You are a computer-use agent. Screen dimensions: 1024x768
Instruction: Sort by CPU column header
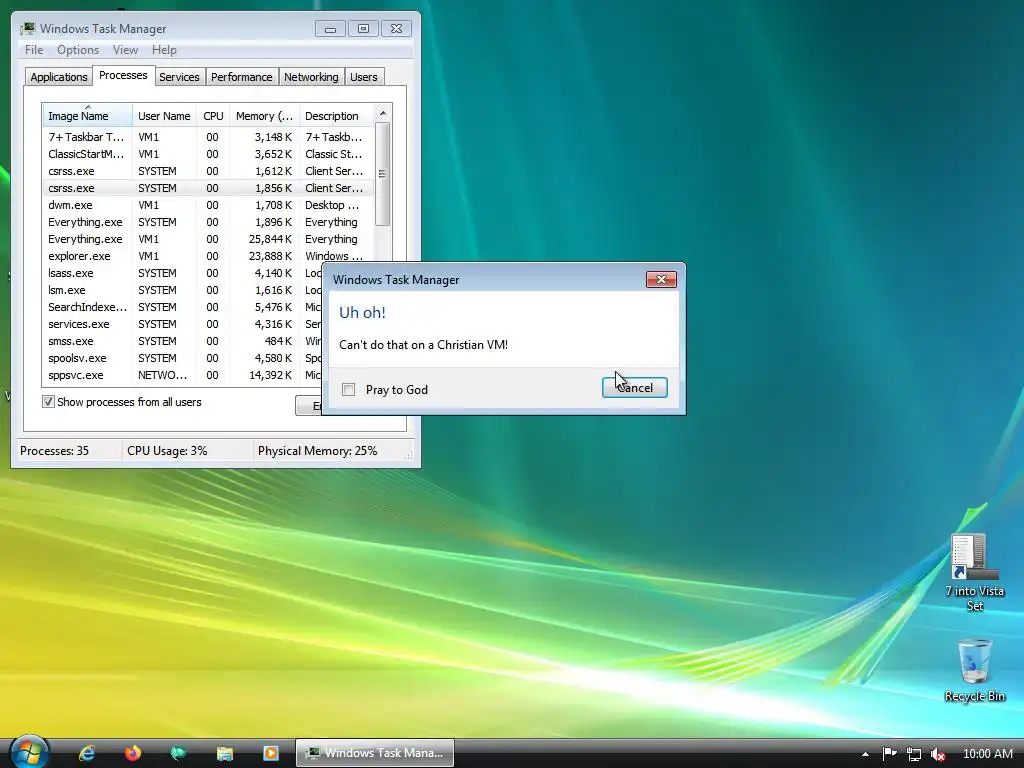[x=213, y=116]
